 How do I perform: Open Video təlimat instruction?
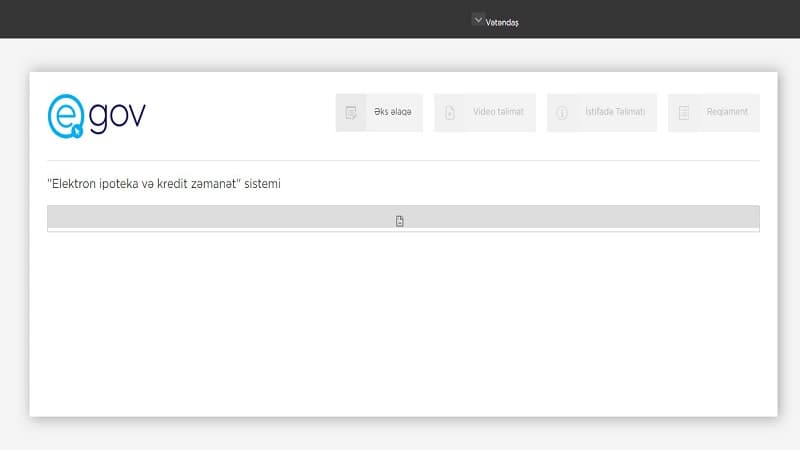coord(485,112)
